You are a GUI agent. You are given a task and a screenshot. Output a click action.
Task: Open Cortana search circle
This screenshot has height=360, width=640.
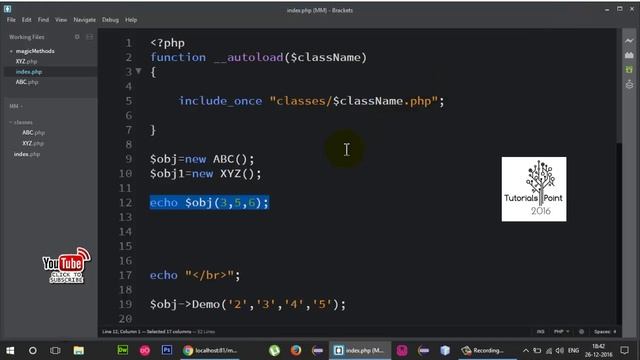pyautogui.click(x=33, y=350)
